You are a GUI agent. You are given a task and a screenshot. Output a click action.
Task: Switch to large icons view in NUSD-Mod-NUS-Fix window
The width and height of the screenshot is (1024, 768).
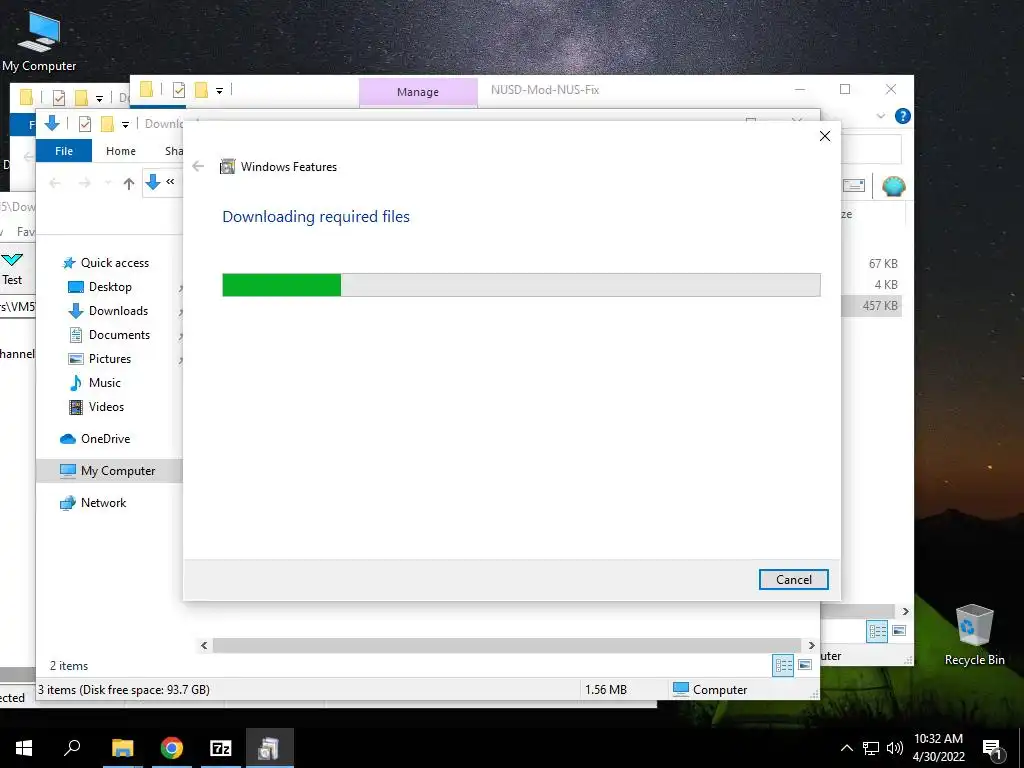899,631
